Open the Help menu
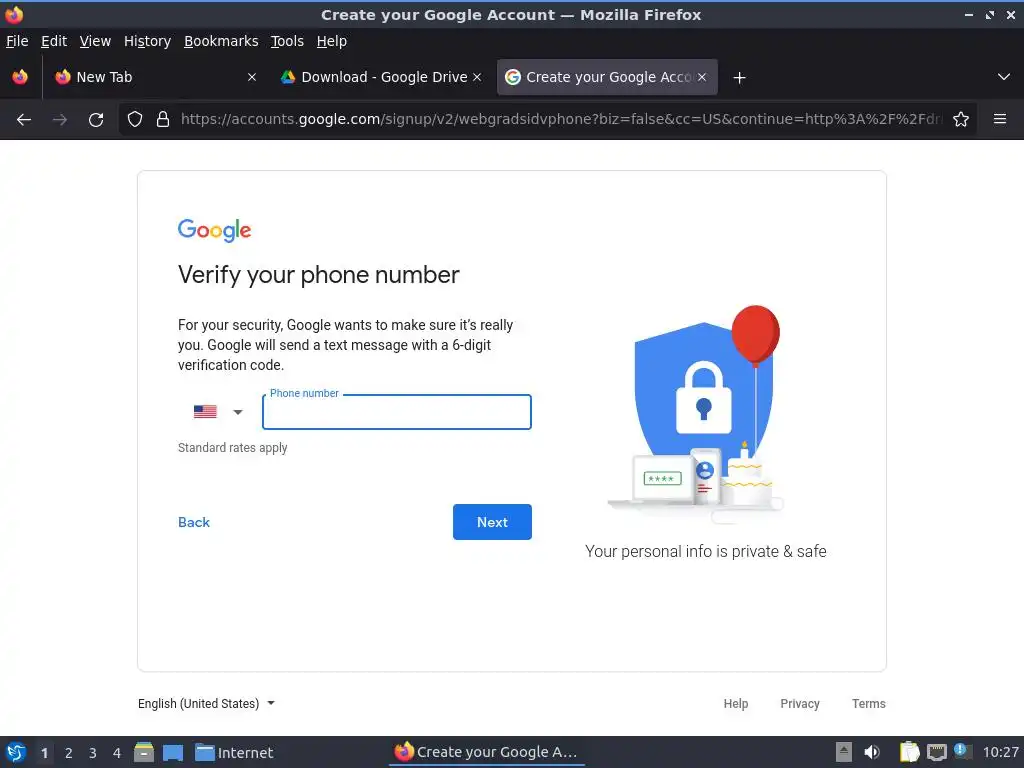The width and height of the screenshot is (1024, 768). click(332, 41)
